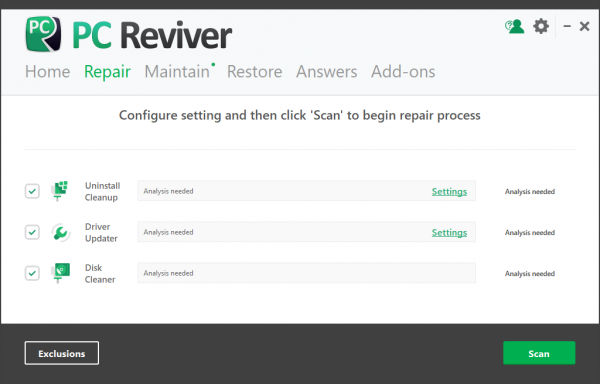View the Add-ons tab
This screenshot has width=600, height=384.
[x=403, y=72]
